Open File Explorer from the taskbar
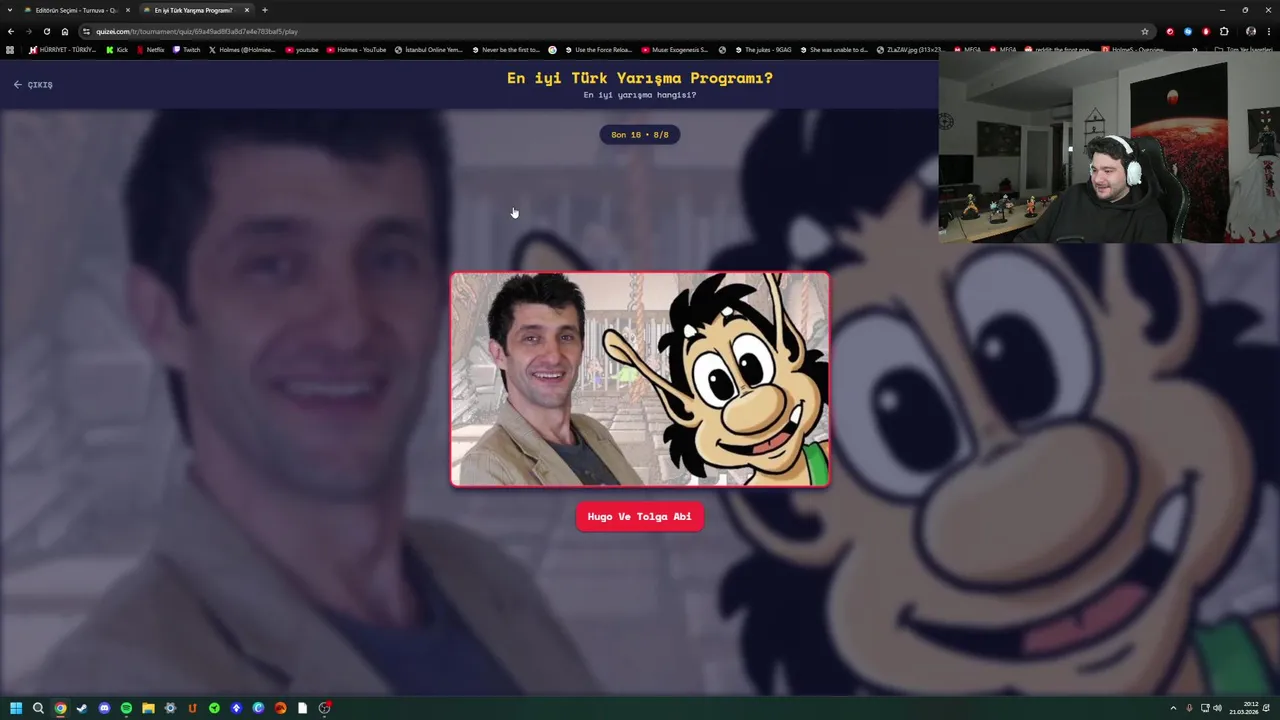 (148, 708)
